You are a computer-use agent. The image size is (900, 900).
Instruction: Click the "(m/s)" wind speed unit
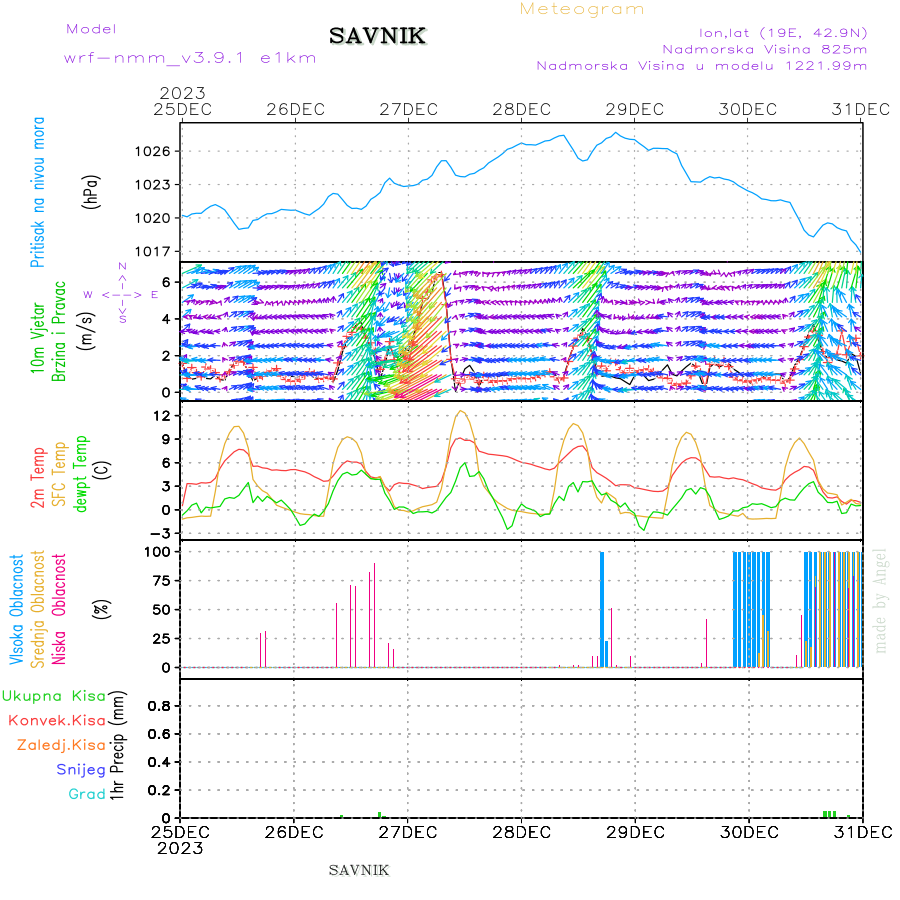87,331
